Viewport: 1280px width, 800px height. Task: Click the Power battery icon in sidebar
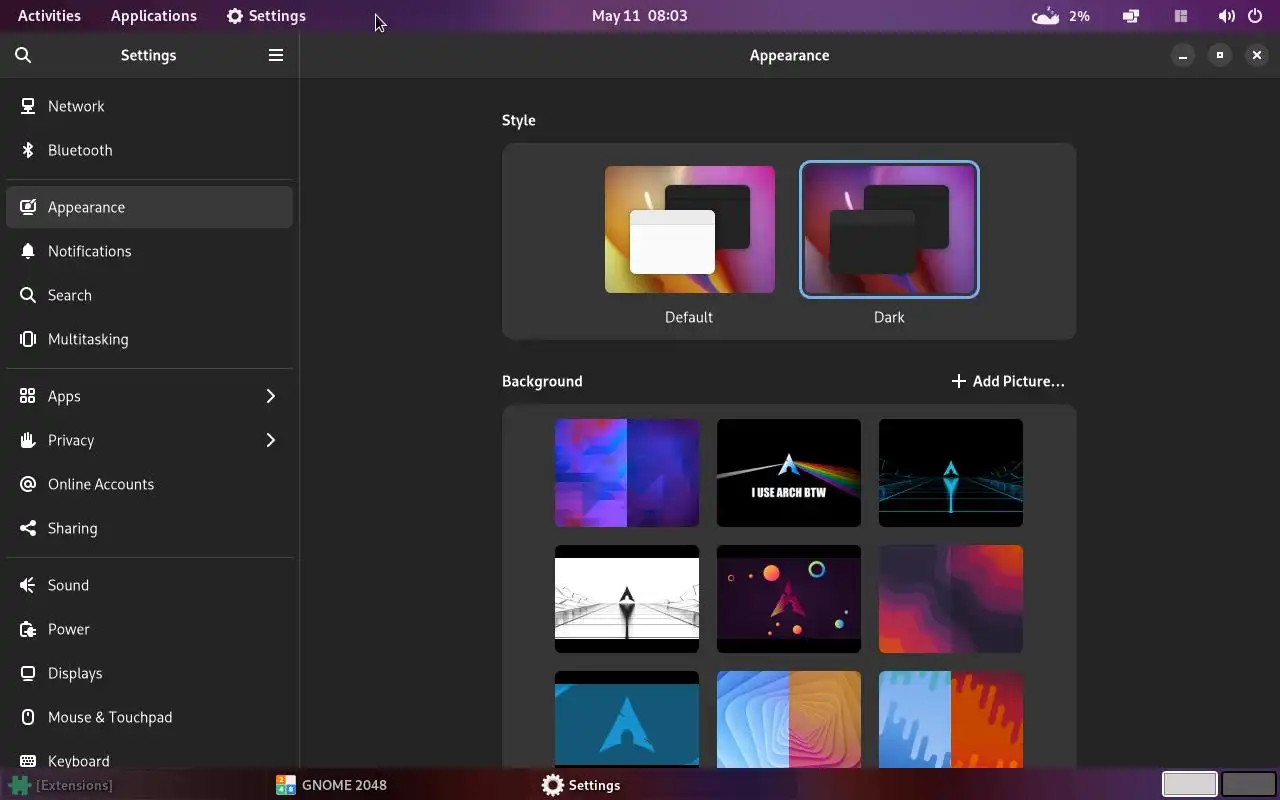pyautogui.click(x=28, y=629)
